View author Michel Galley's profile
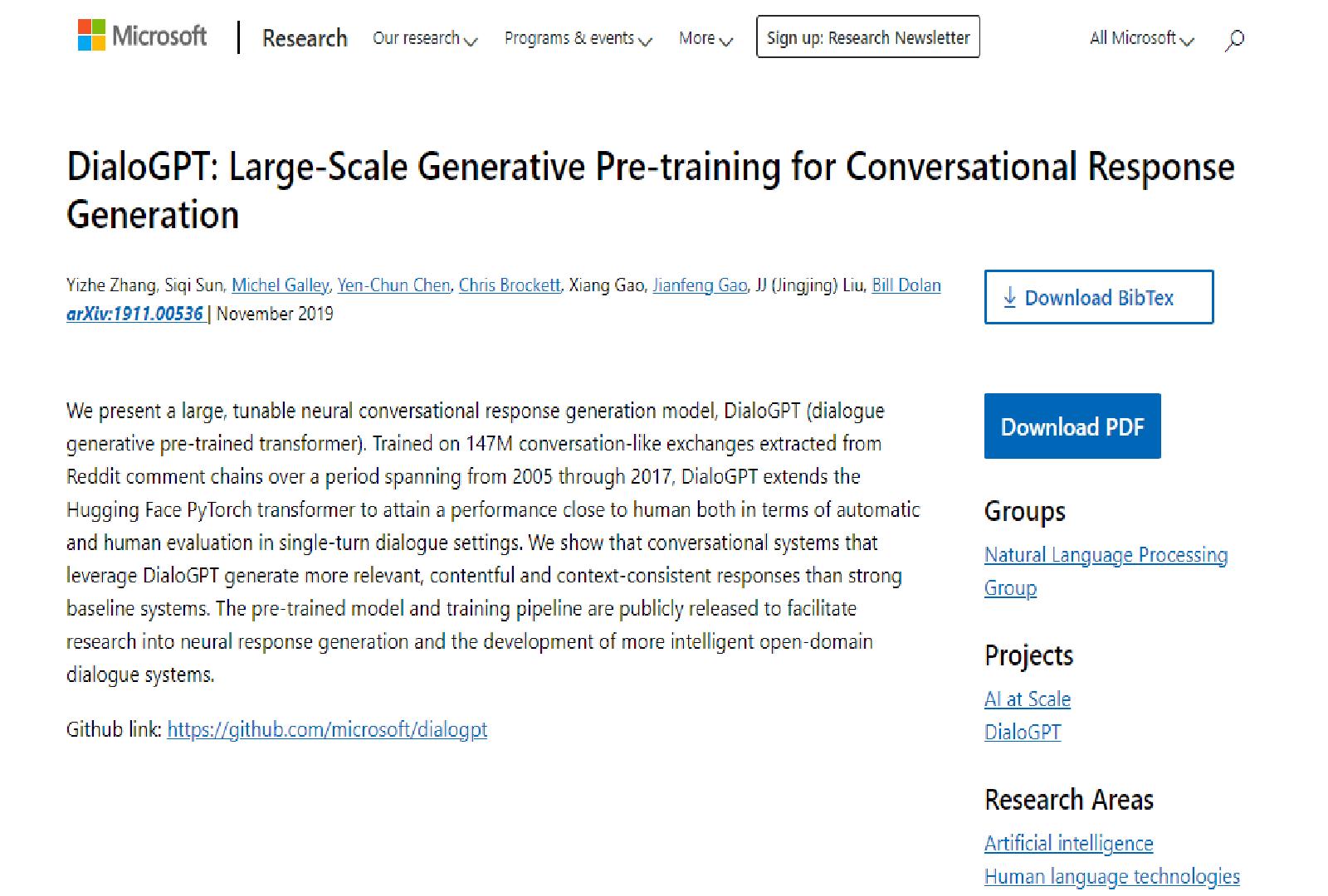 280,285
